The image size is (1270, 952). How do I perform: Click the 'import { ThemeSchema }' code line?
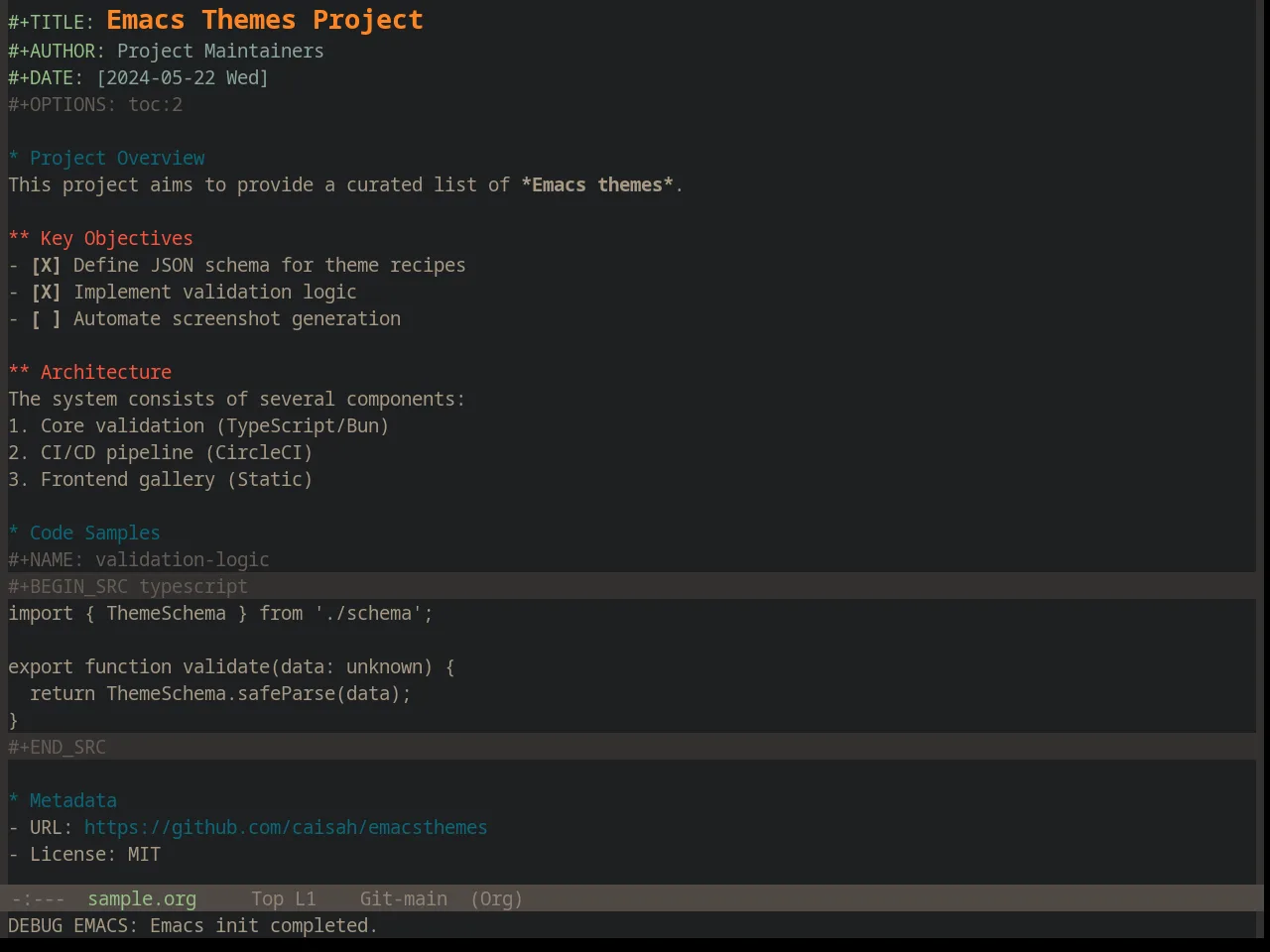tap(220, 613)
